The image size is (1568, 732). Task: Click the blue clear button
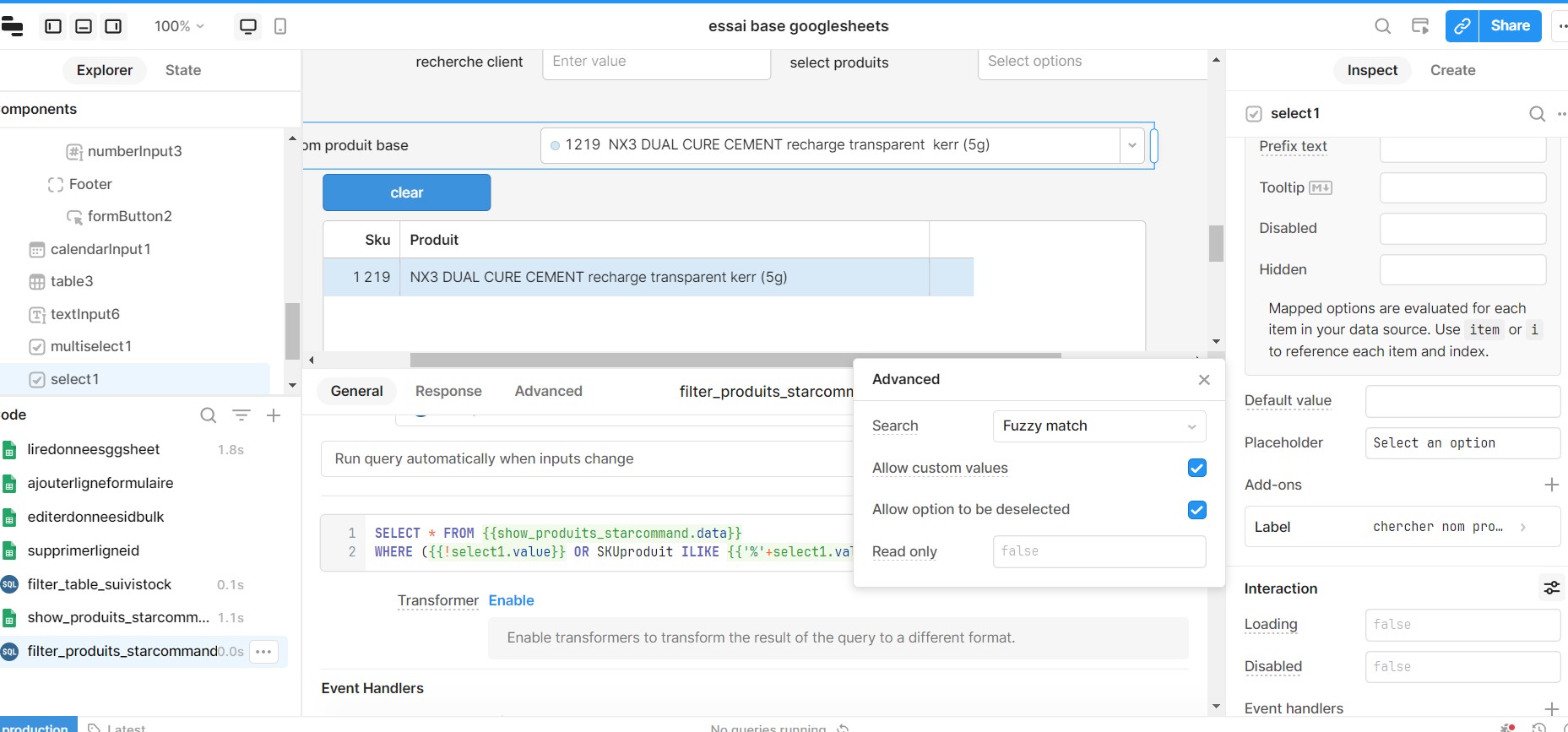406,192
